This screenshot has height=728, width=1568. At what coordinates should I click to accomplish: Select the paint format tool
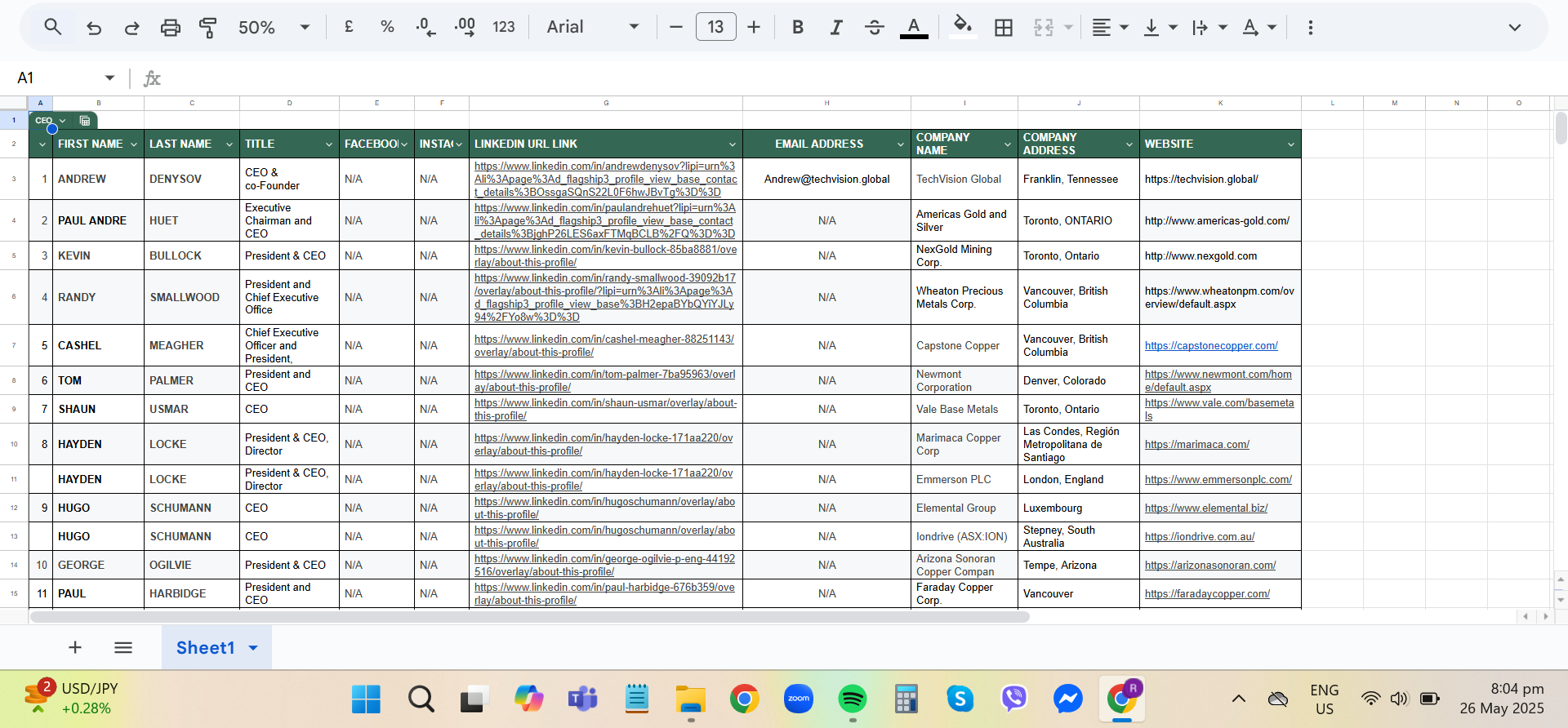[208, 28]
